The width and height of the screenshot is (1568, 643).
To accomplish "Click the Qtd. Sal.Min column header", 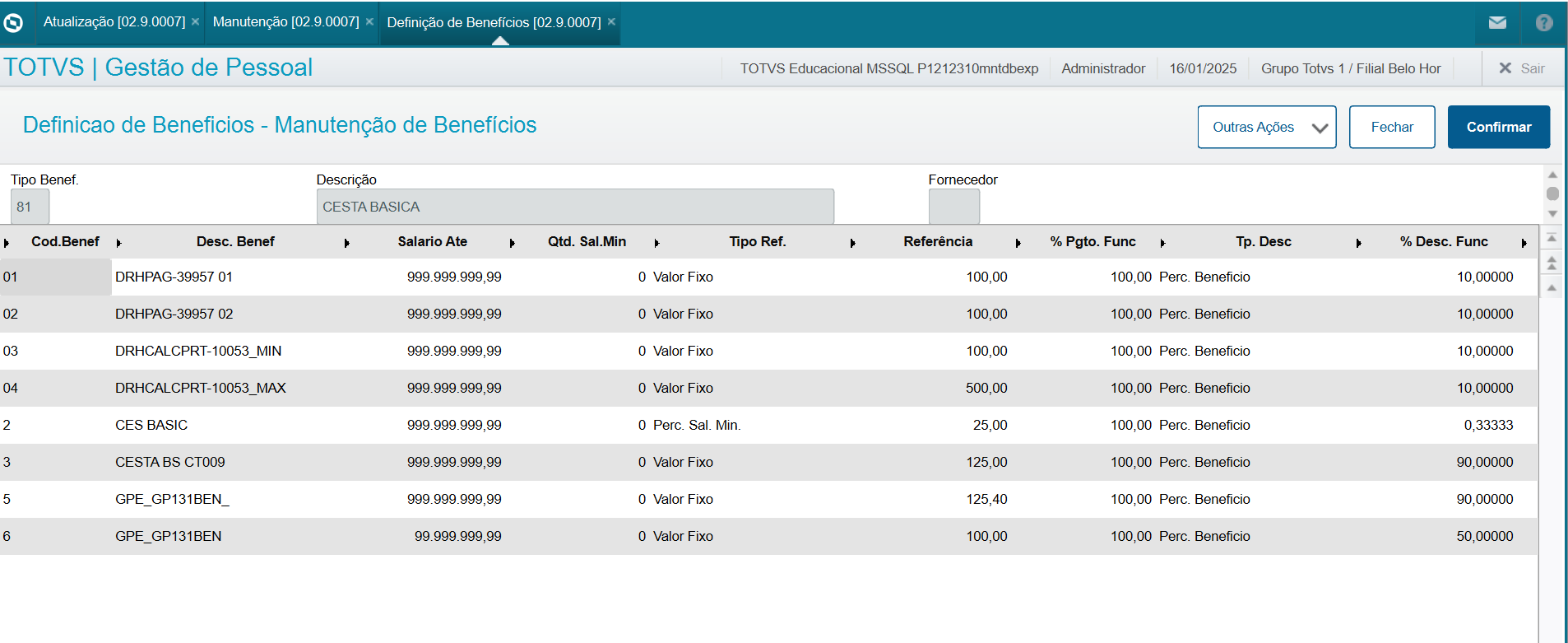I will (587, 241).
